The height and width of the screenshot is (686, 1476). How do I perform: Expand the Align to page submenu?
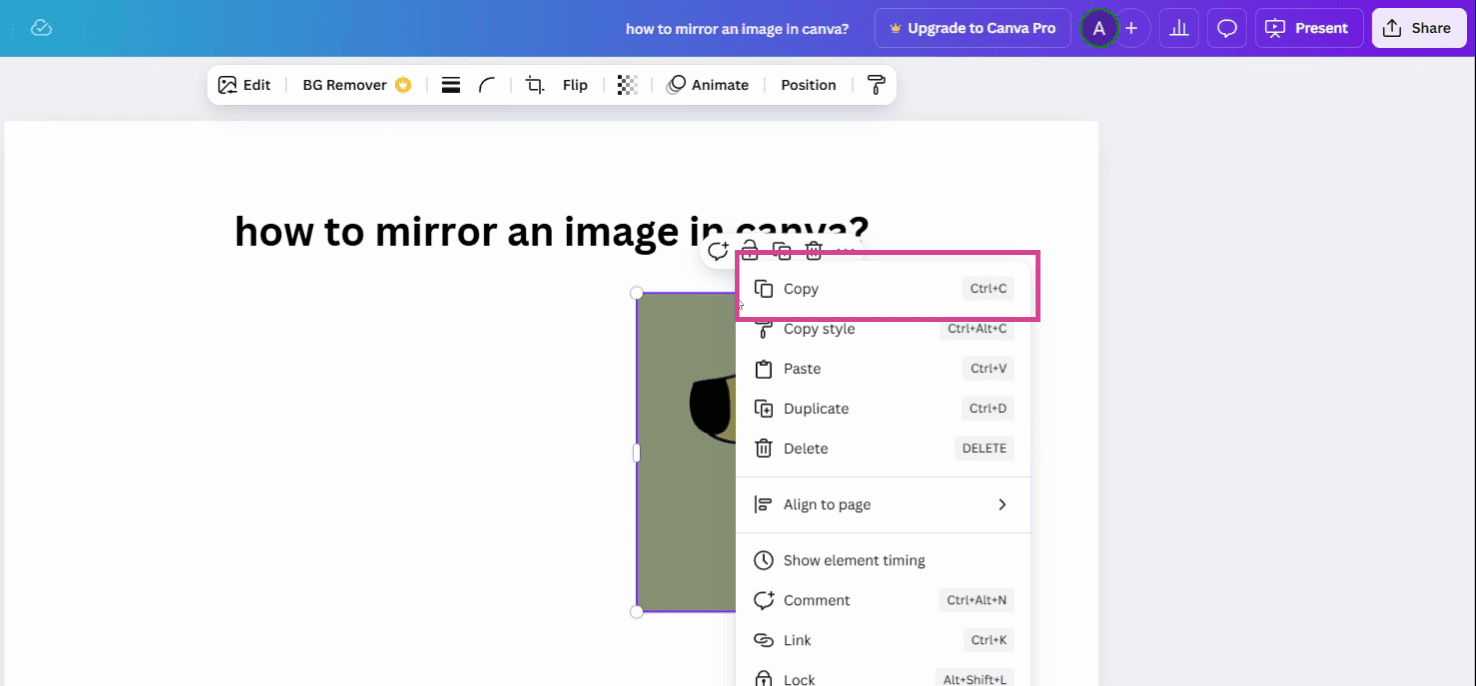point(884,505)
